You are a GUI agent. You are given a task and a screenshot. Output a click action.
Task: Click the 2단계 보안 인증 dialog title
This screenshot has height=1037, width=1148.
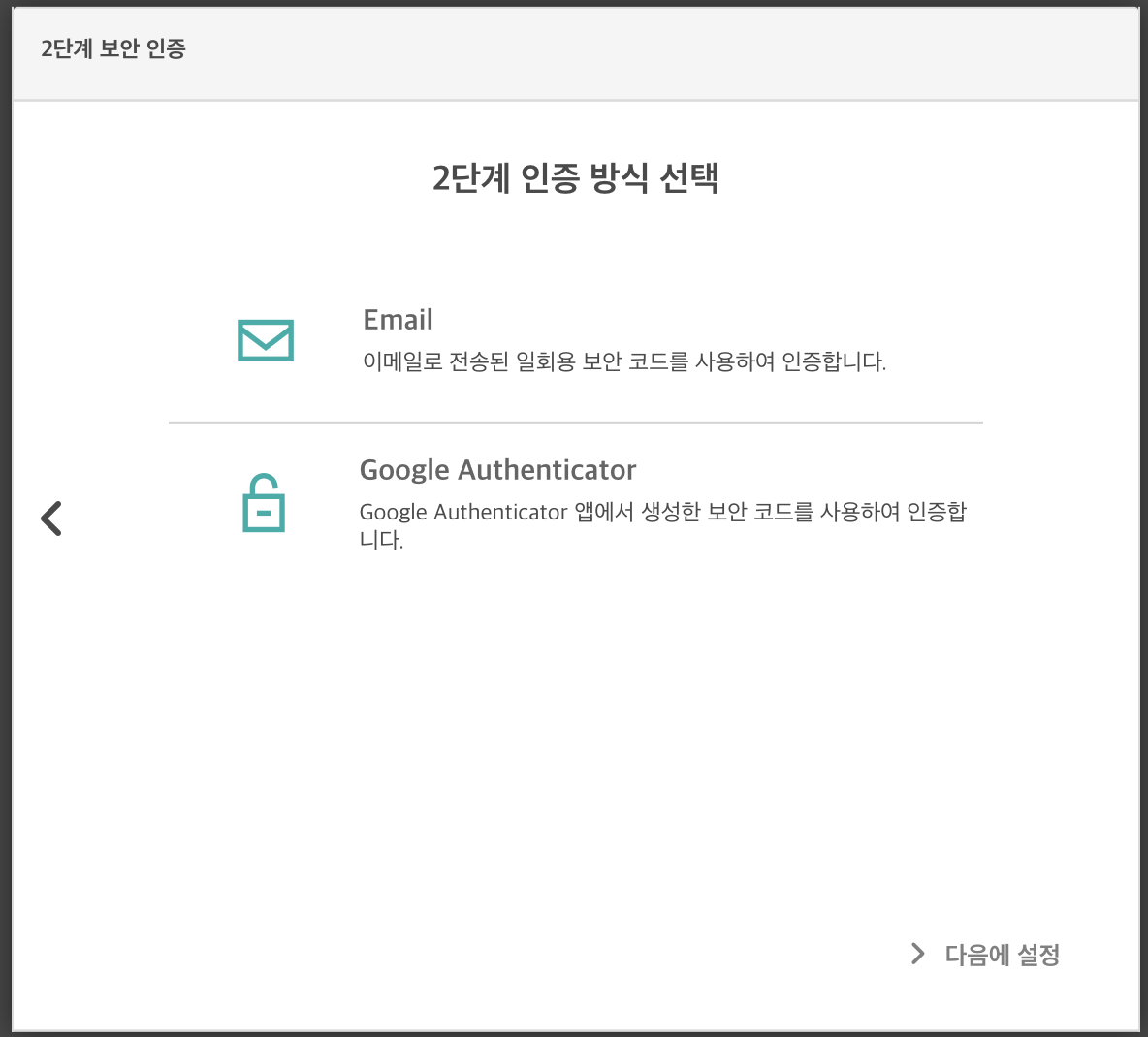113,49
